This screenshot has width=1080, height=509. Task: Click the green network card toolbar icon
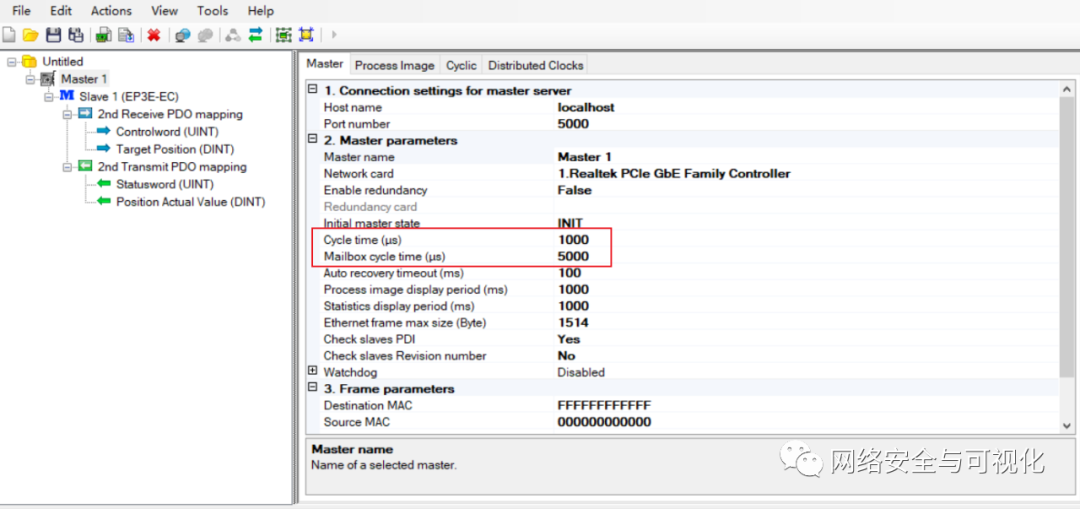point(103,35)
